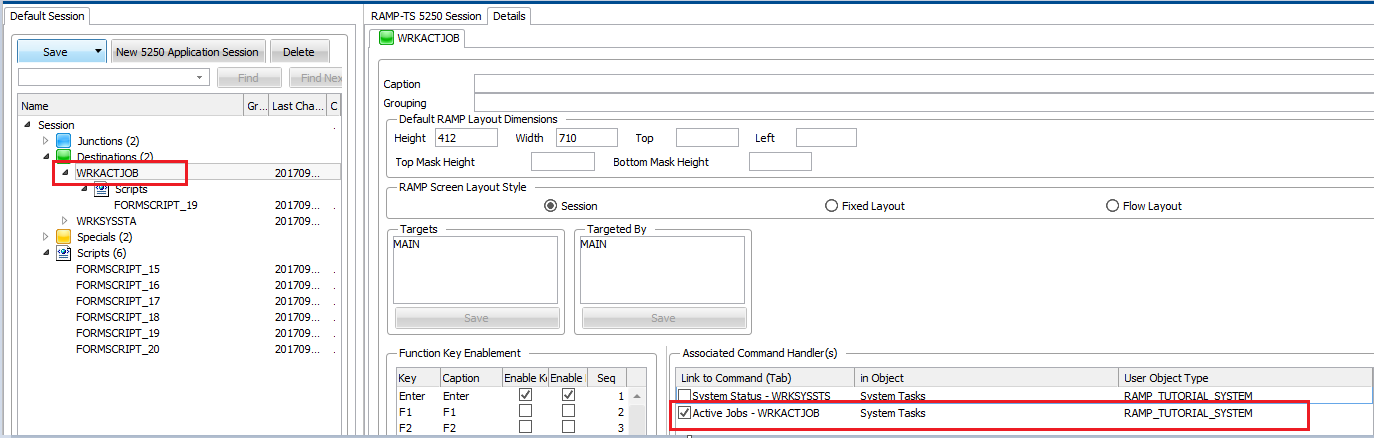Screen dimensions: 1374x438
Task: Toggle the Enter key Enable Key checkbox
Action: [525, 396]
